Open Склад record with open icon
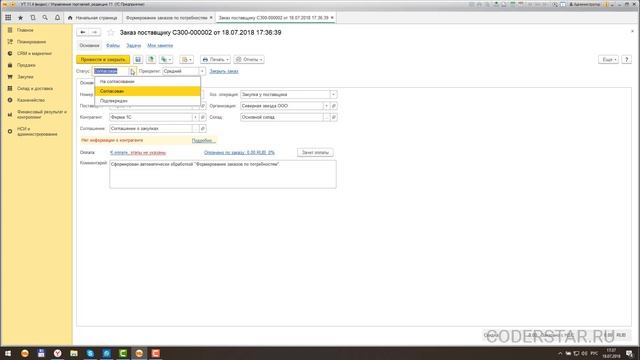640x360 pixels. click(x=333, y=118)
